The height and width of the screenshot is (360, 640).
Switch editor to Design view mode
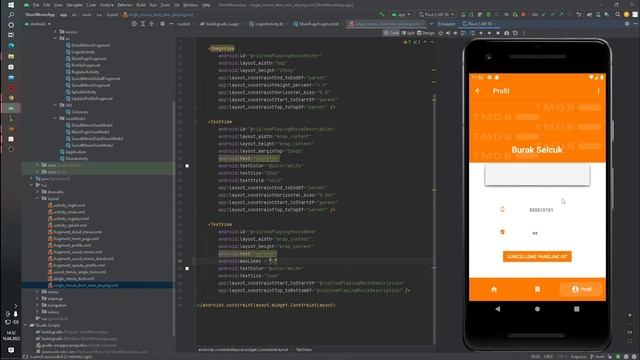click(426, 33)
